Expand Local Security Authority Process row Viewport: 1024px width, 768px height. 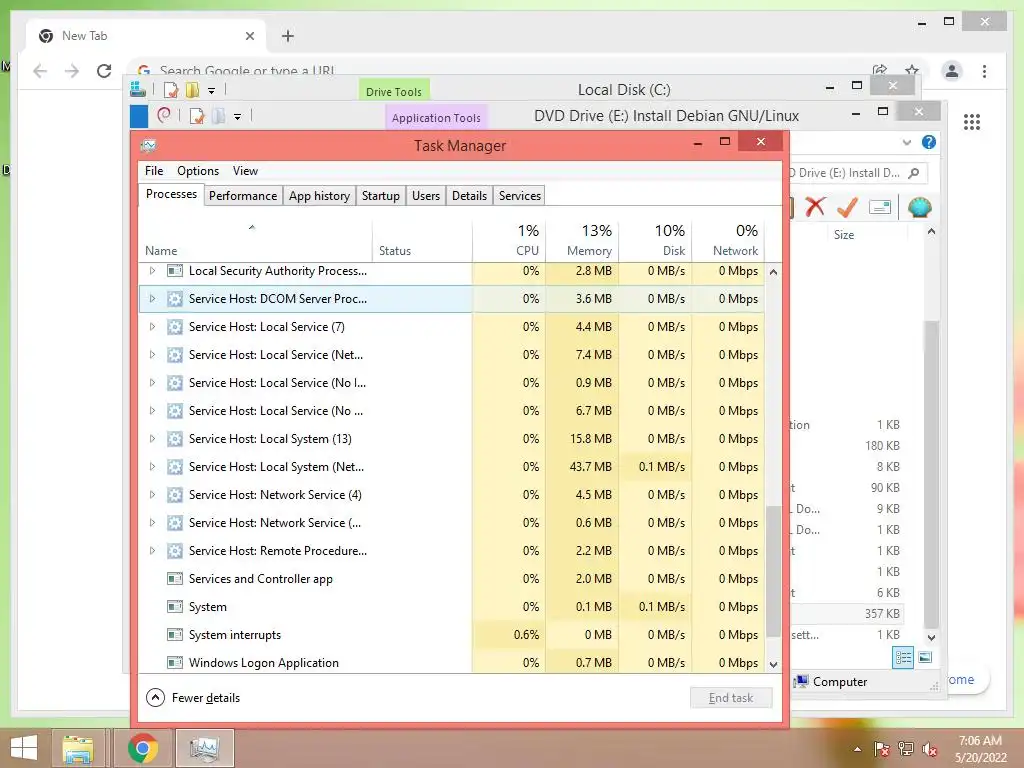tap(152, 270)
